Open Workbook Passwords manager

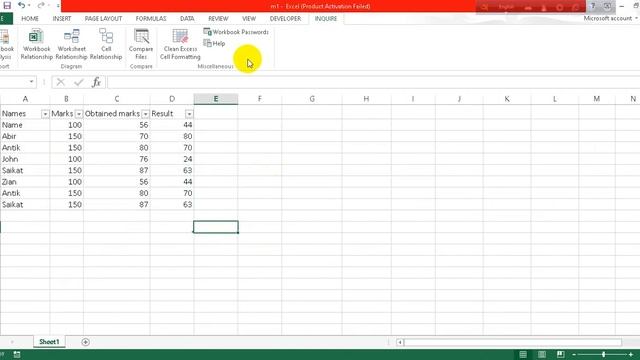click(x=236, y=32)
